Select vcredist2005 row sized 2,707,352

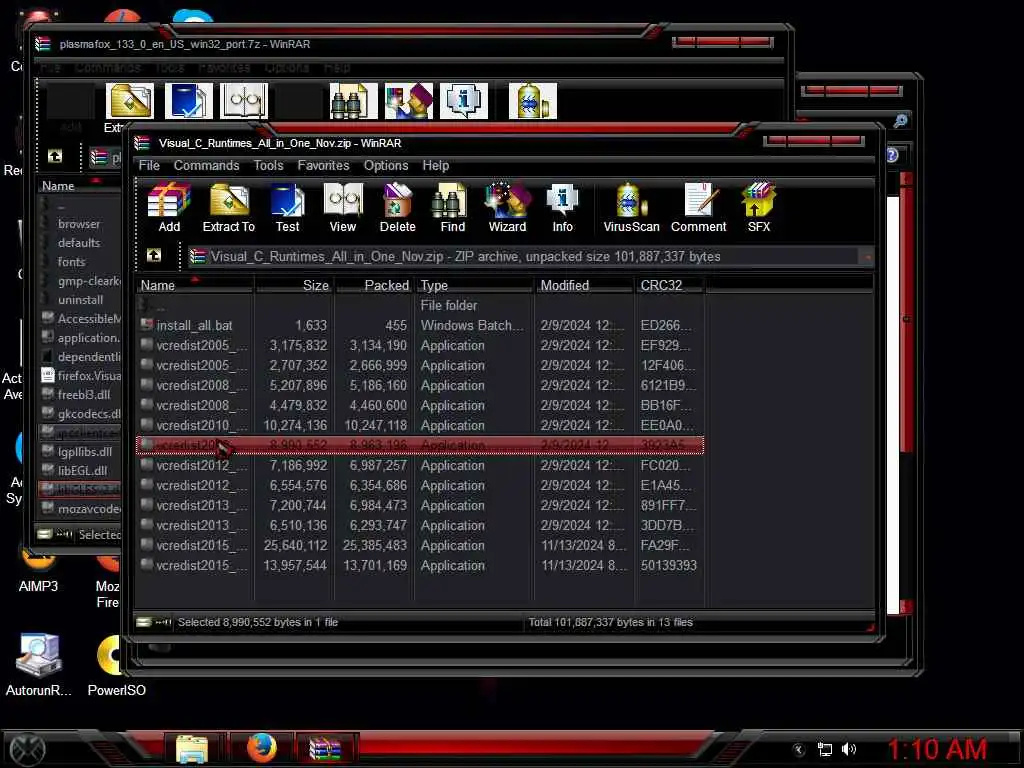pyautogui.click(x=420, y=366)
